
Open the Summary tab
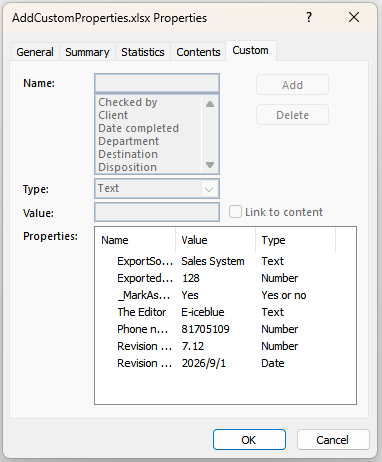[x=87, y=52]
